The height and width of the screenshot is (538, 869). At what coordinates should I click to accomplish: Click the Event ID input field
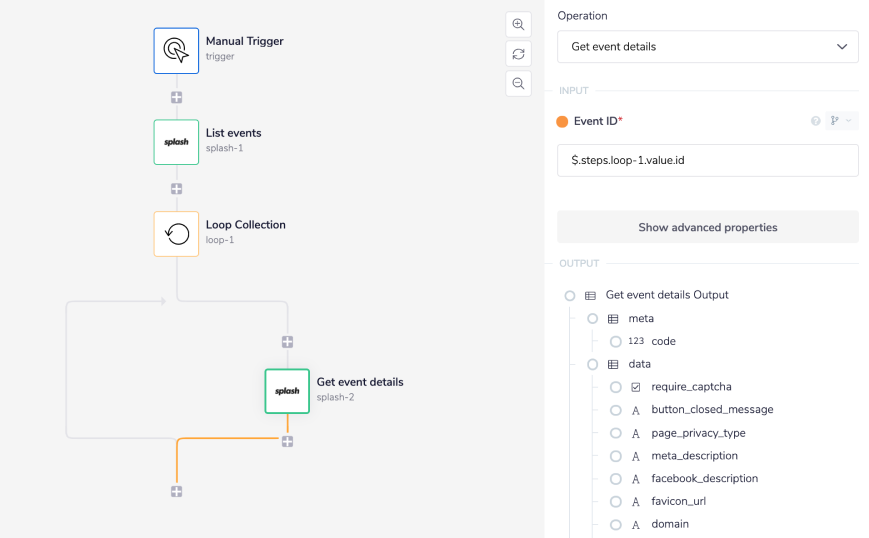708,161
